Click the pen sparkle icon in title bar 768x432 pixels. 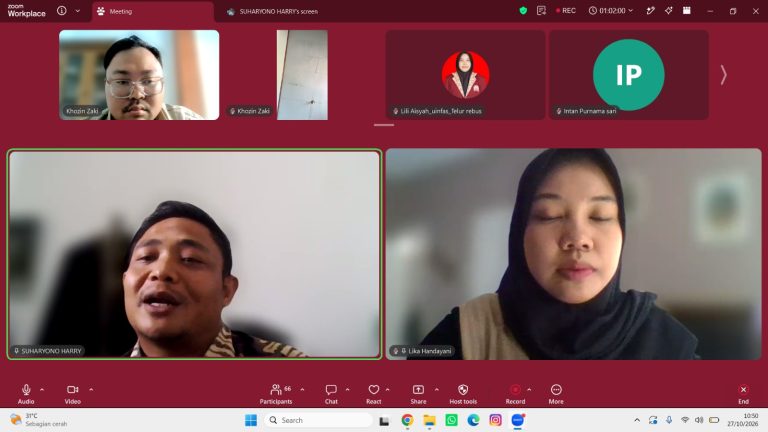point(650,10)
